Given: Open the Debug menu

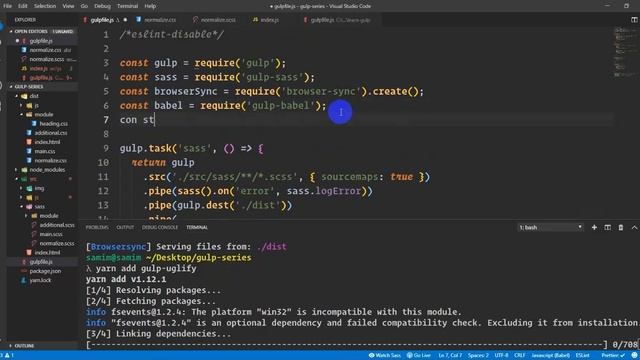Looking at the screenshot, I should [x=102, y=6].
